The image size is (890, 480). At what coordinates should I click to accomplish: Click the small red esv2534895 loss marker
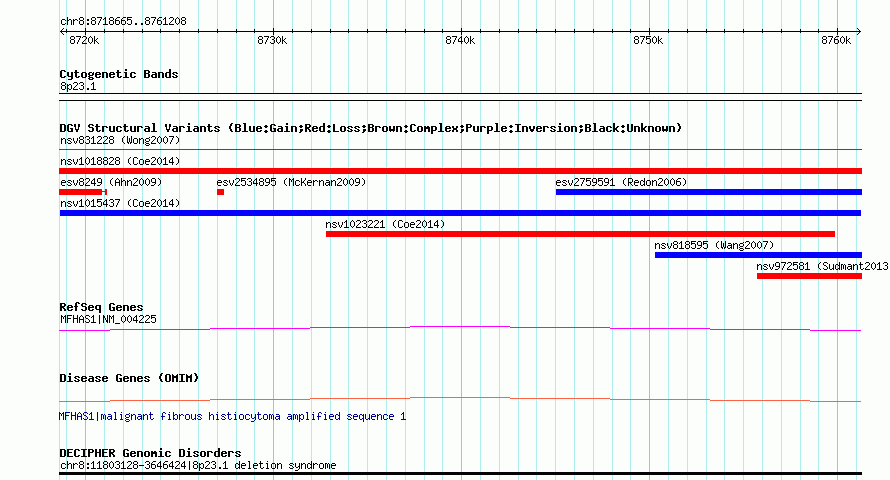[221, 192]
